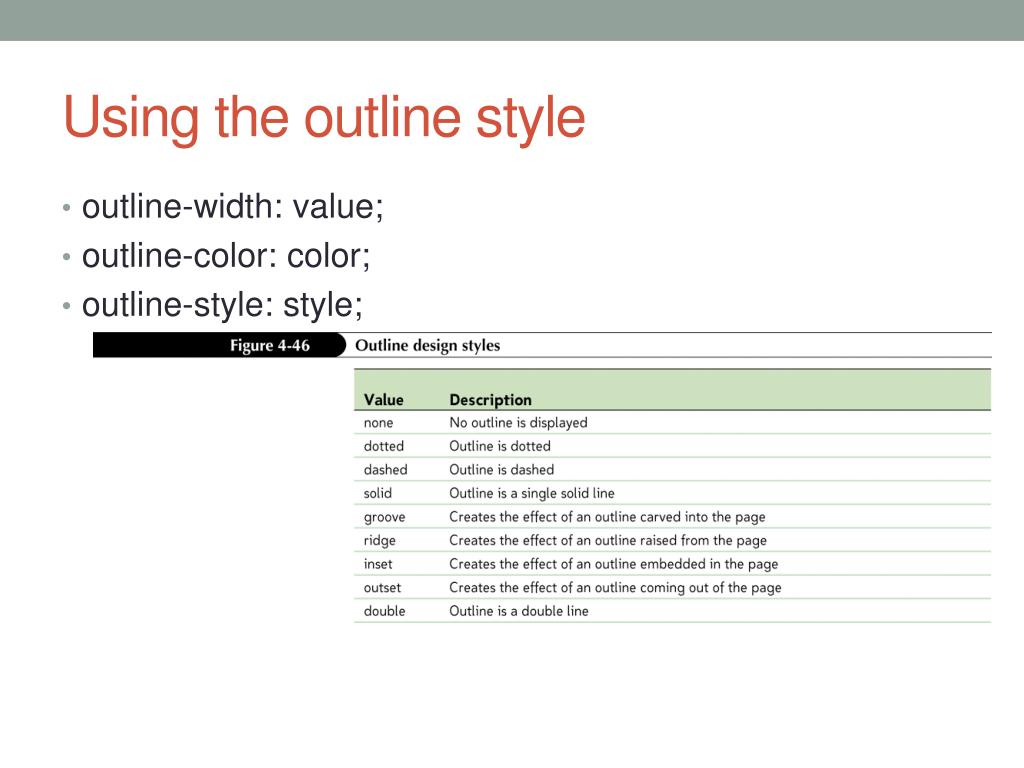Select 'Outline is dashed' description

pyautogui.click(x=502, y=470)
